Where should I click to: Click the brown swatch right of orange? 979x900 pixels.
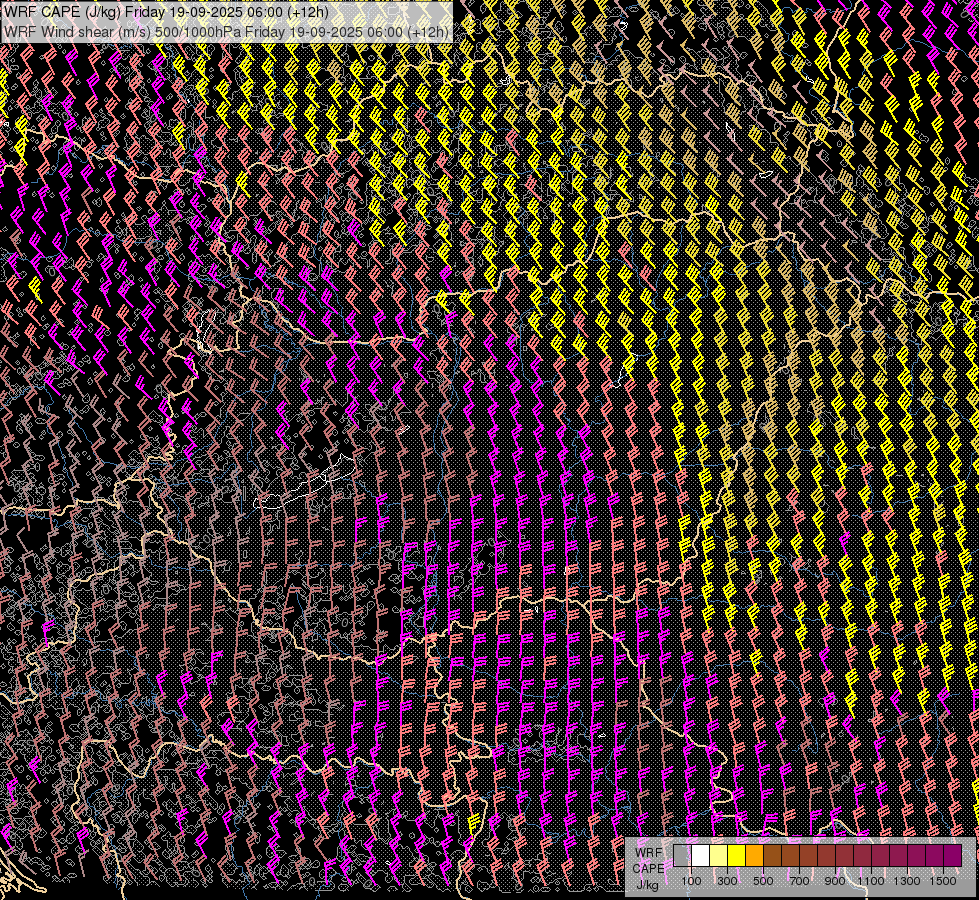772,856
